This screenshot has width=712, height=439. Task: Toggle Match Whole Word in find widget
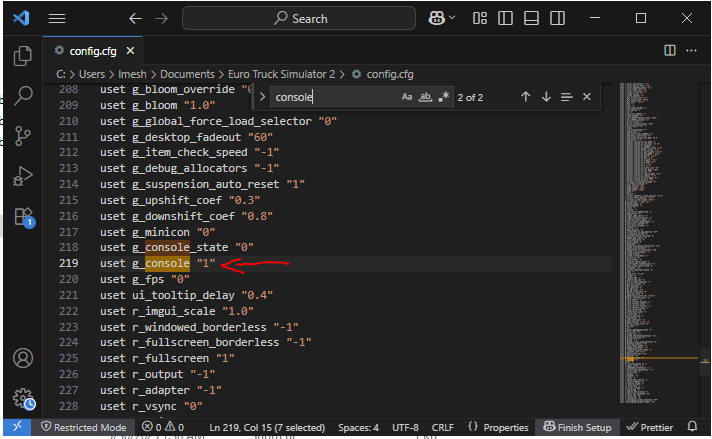pyautogui.click(x=425, y=97)
